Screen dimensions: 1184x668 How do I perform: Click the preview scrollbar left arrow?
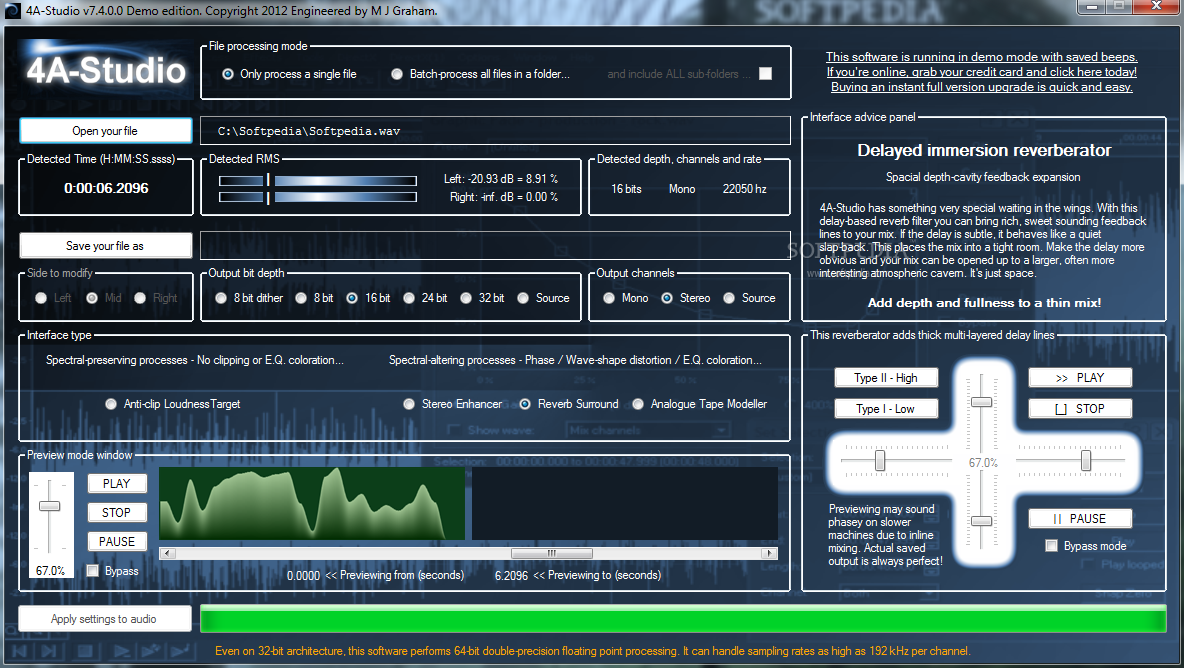pyautogui.click(x=167, y=553)
